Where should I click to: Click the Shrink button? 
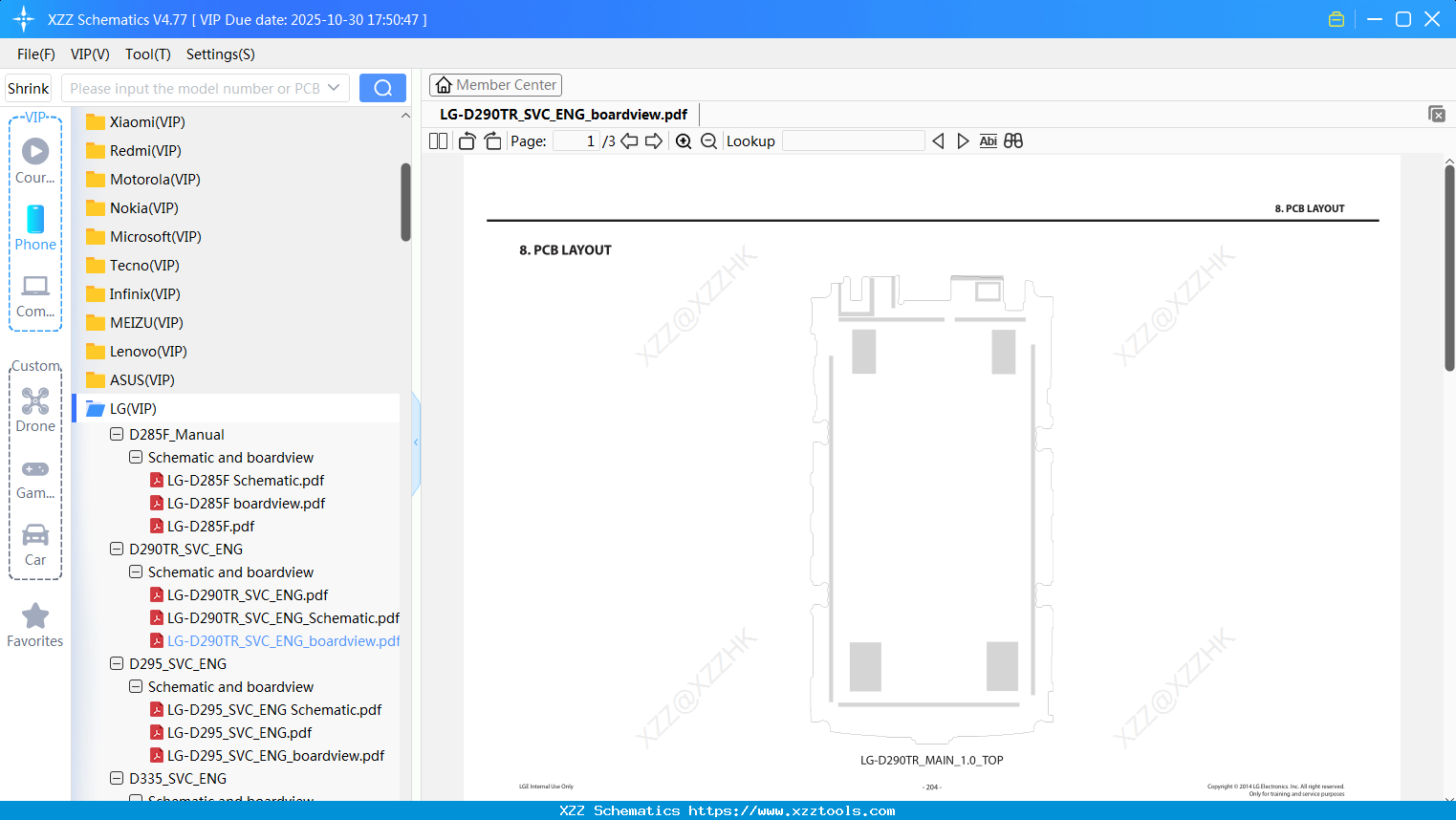pos(29,88)
